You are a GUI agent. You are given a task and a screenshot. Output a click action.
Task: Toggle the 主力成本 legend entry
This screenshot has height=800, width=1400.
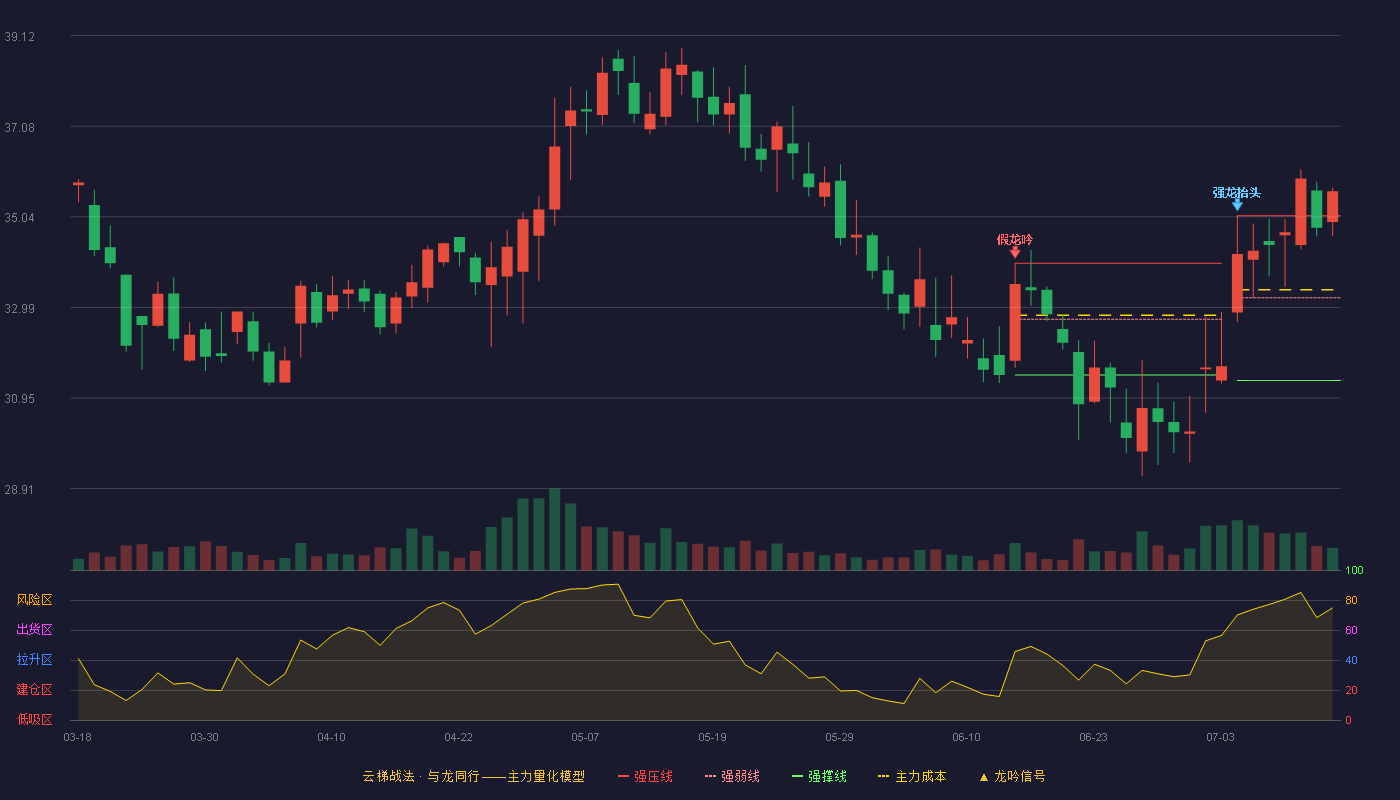[x=912, y=776]
